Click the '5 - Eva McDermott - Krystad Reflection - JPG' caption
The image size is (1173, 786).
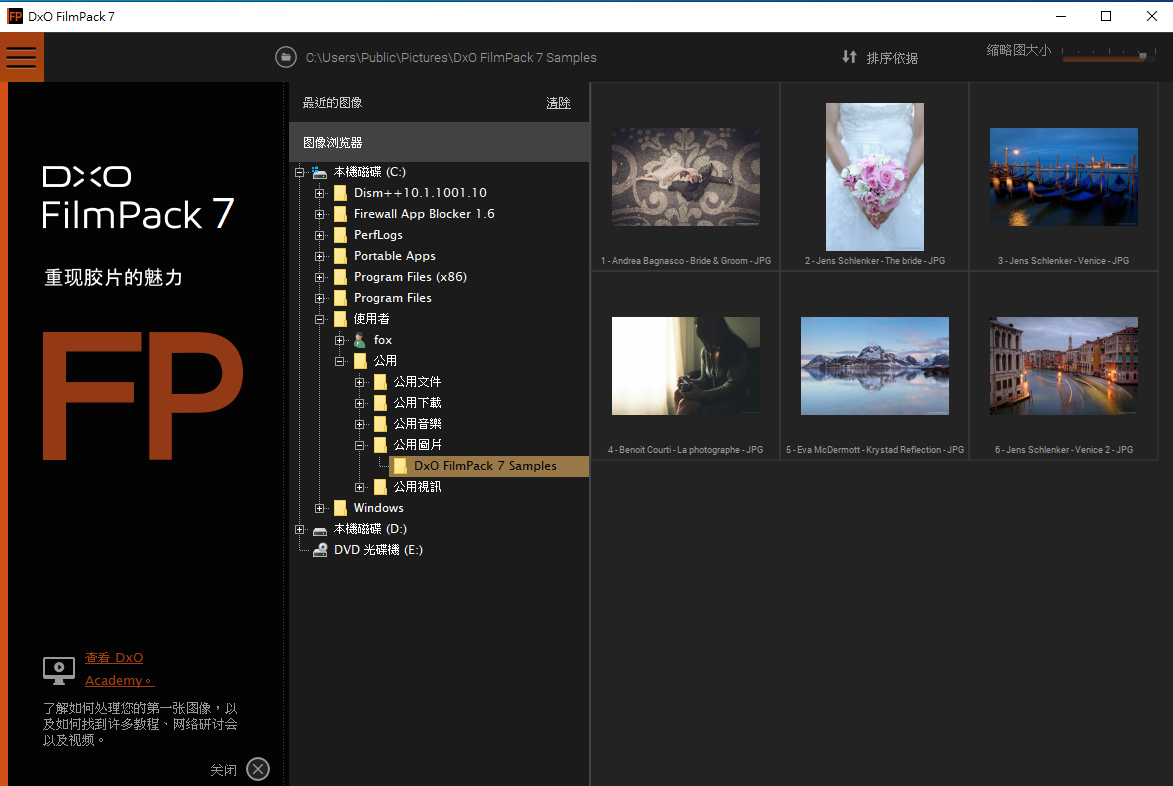(875, 449)
